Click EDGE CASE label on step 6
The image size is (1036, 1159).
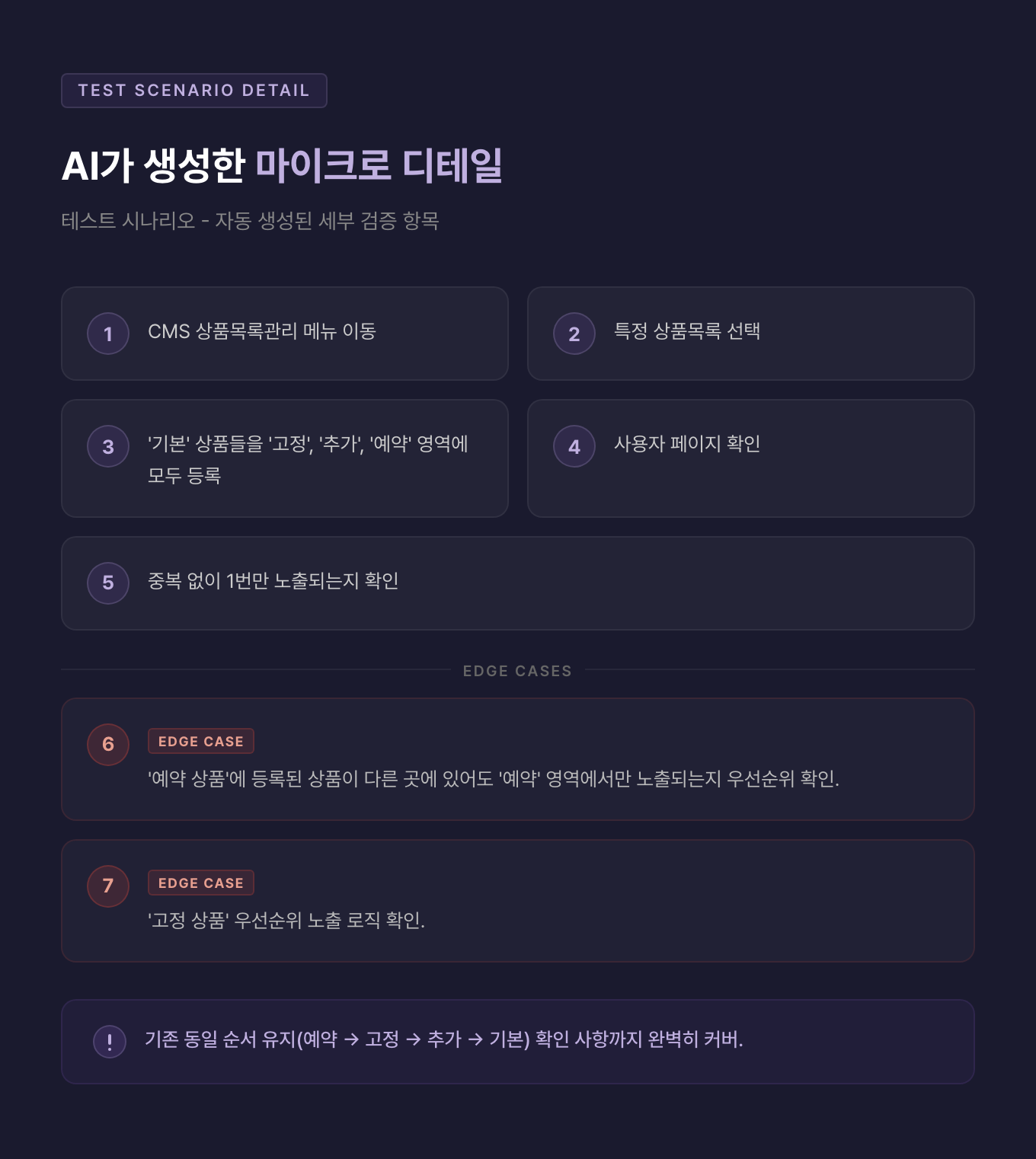(200, 741)
